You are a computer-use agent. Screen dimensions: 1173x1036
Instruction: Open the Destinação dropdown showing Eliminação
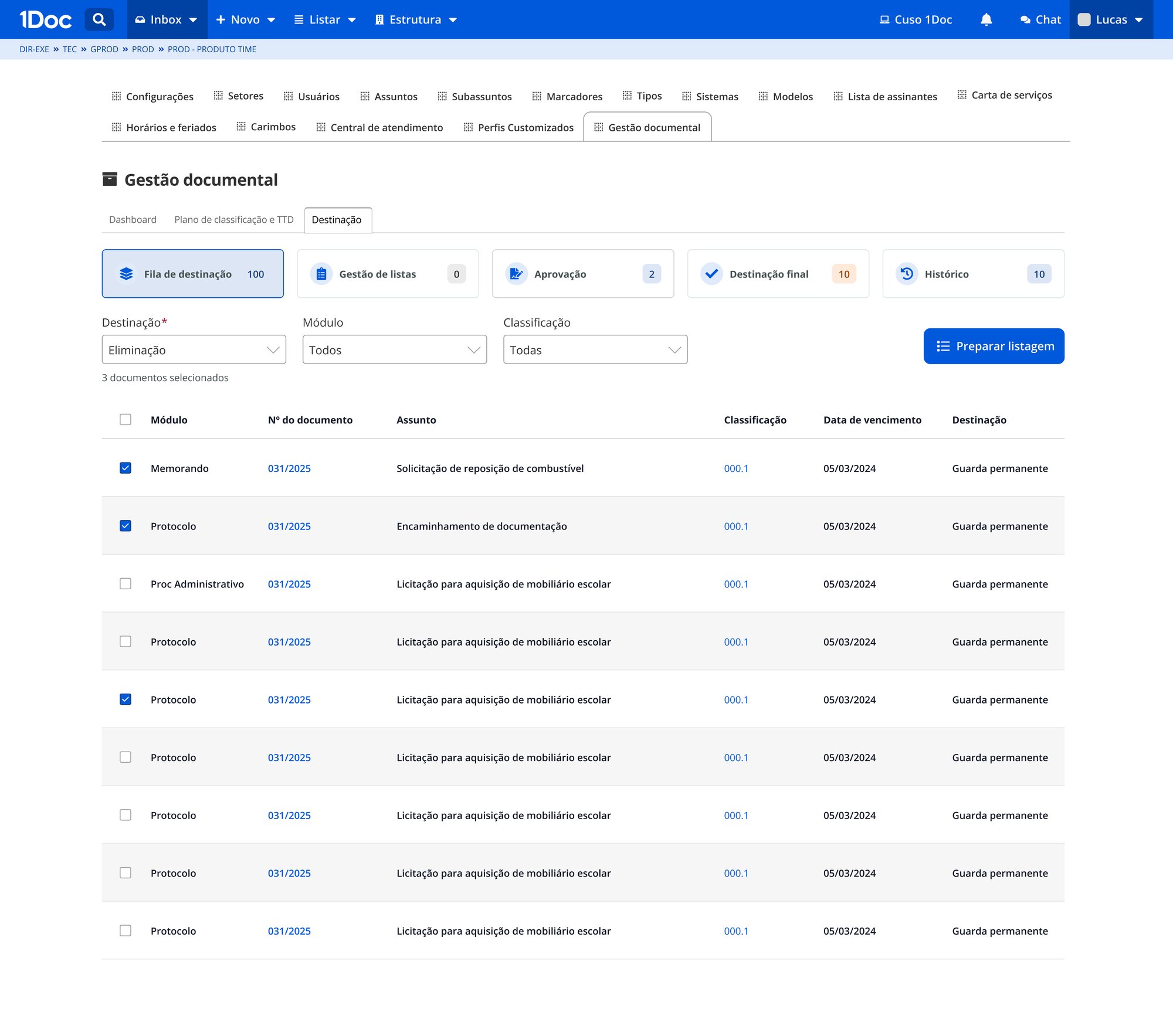[x=194, y=349]
